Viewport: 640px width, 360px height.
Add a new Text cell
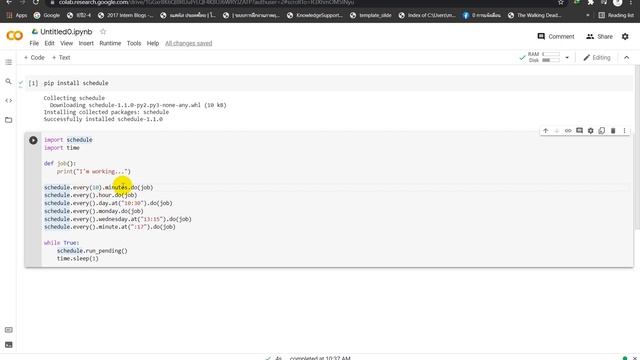61,58
